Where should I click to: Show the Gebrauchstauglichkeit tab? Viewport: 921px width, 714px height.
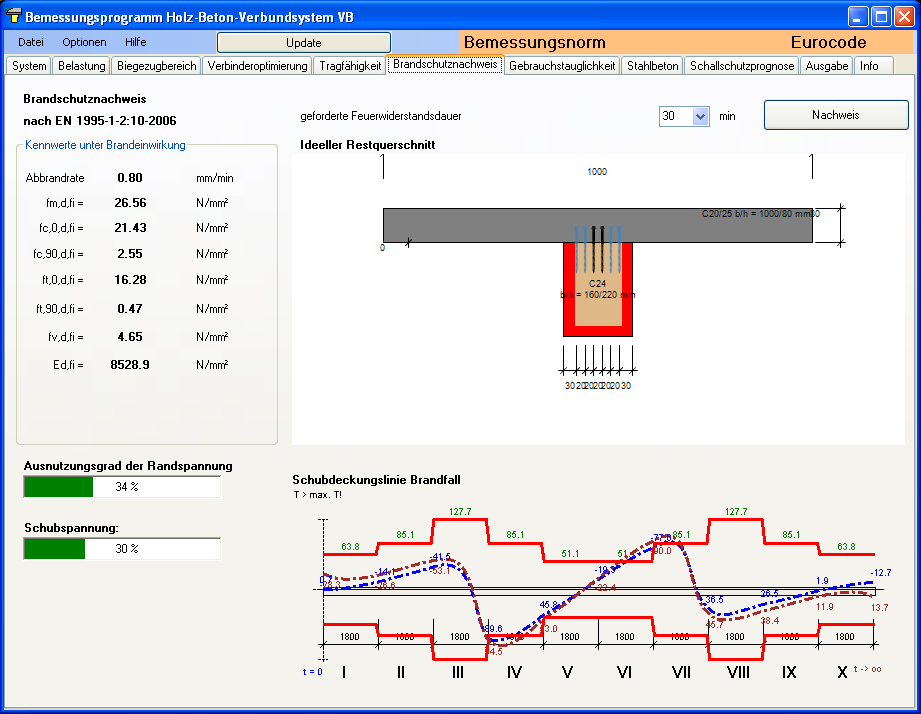[x=561, y=66]
